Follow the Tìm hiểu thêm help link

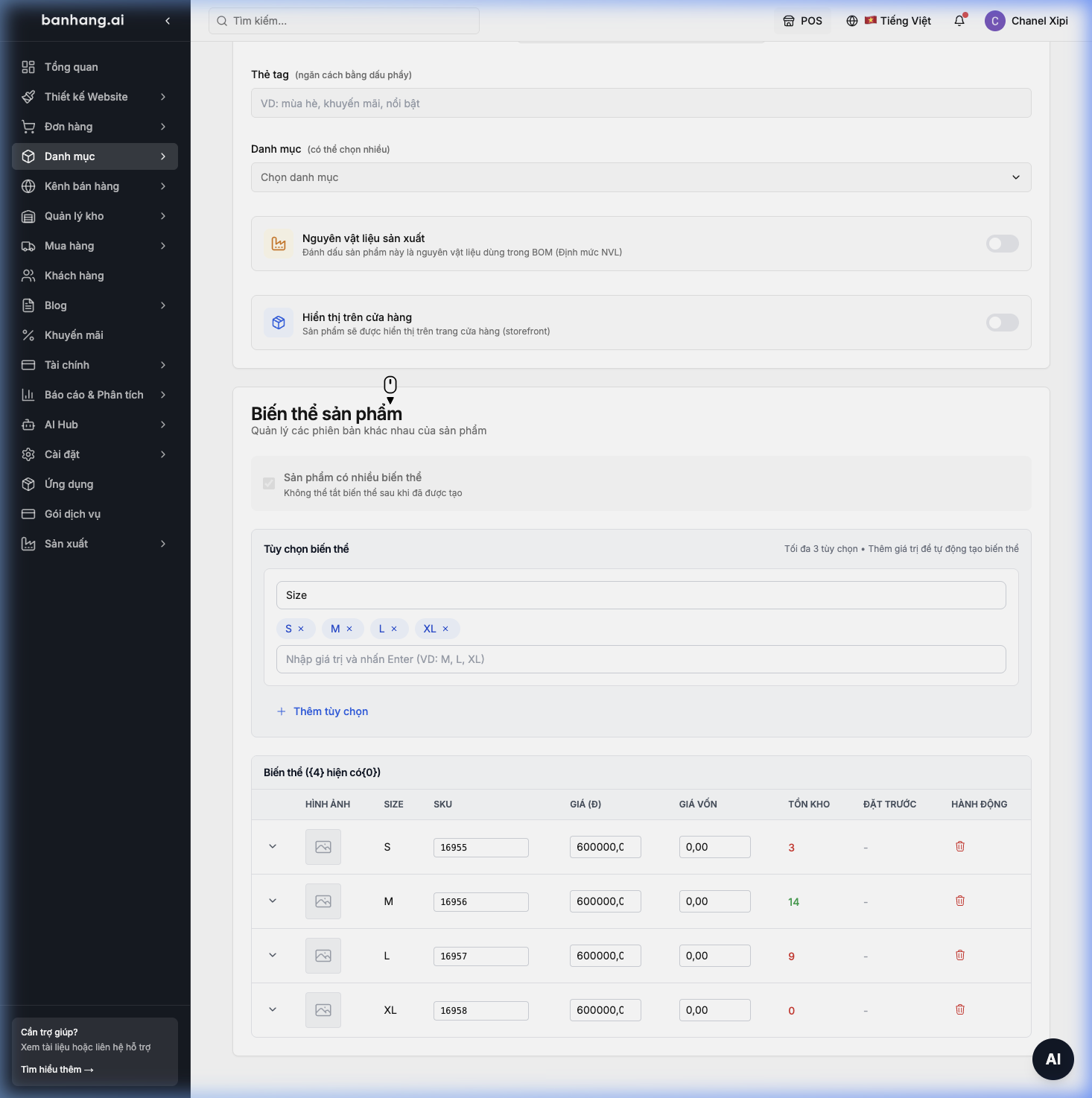pos(57,1070)
